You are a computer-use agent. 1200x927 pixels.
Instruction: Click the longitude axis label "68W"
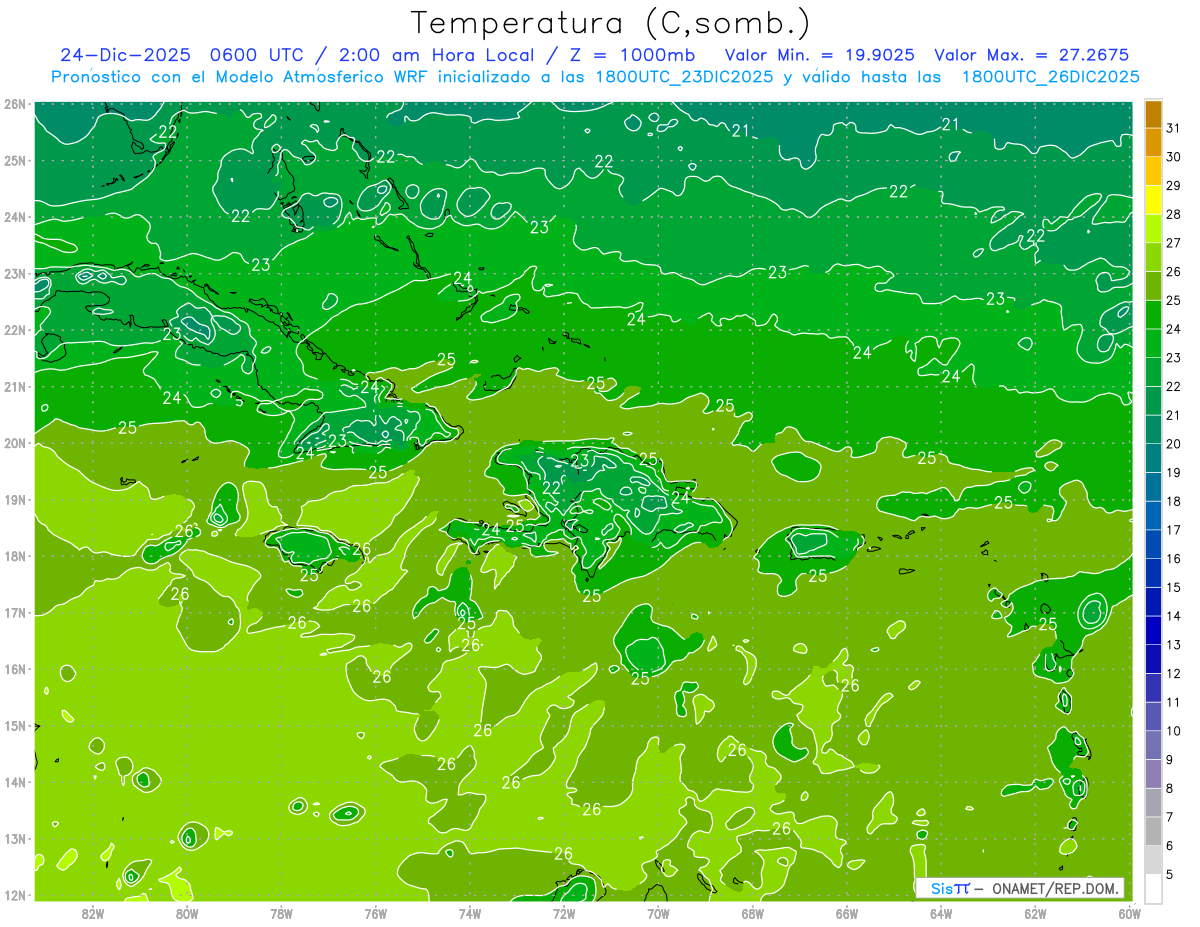(x=752, y=914)
